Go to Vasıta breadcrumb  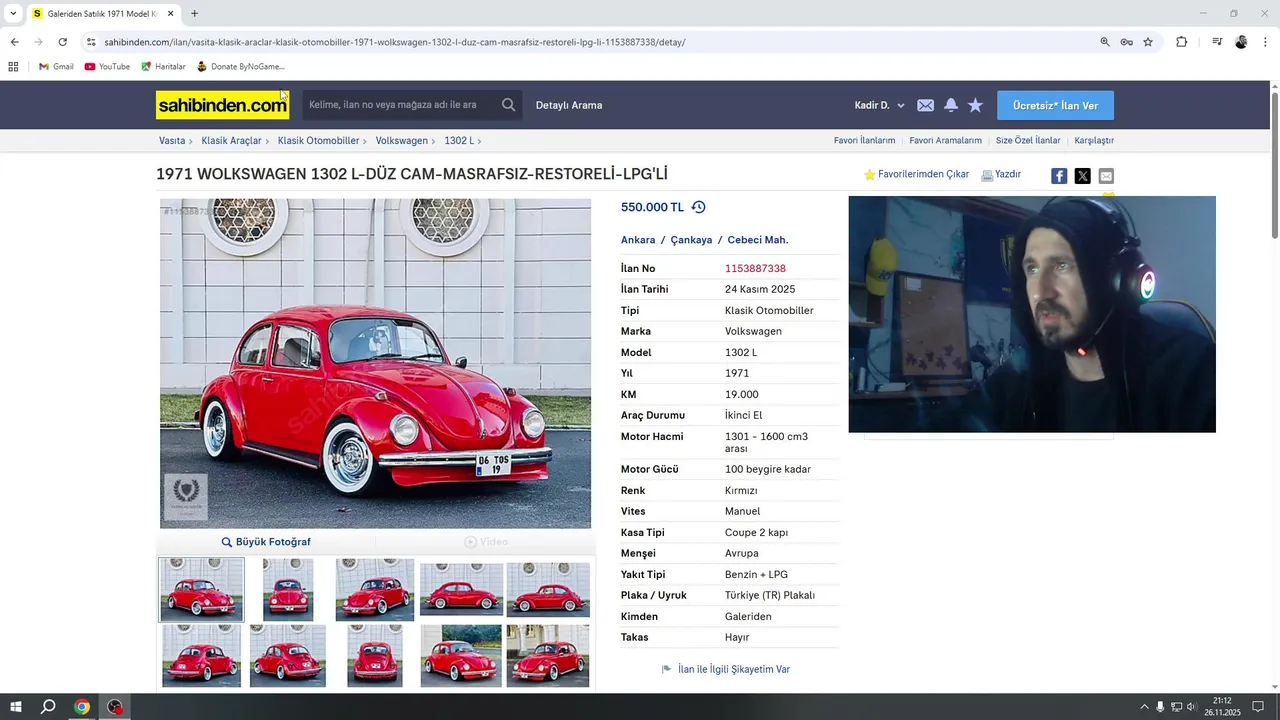(172, 141)
